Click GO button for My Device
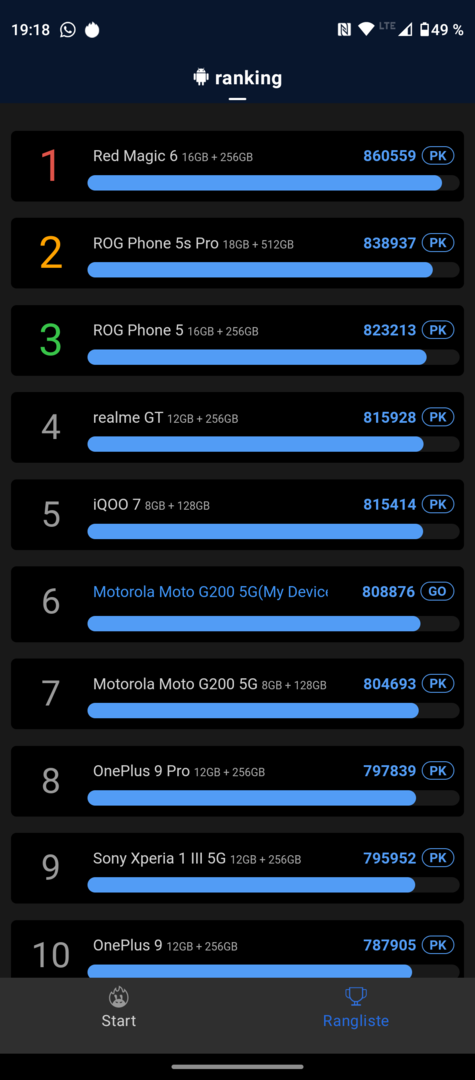This screenshot has height=1080, width=475. [x=438, y=591]
